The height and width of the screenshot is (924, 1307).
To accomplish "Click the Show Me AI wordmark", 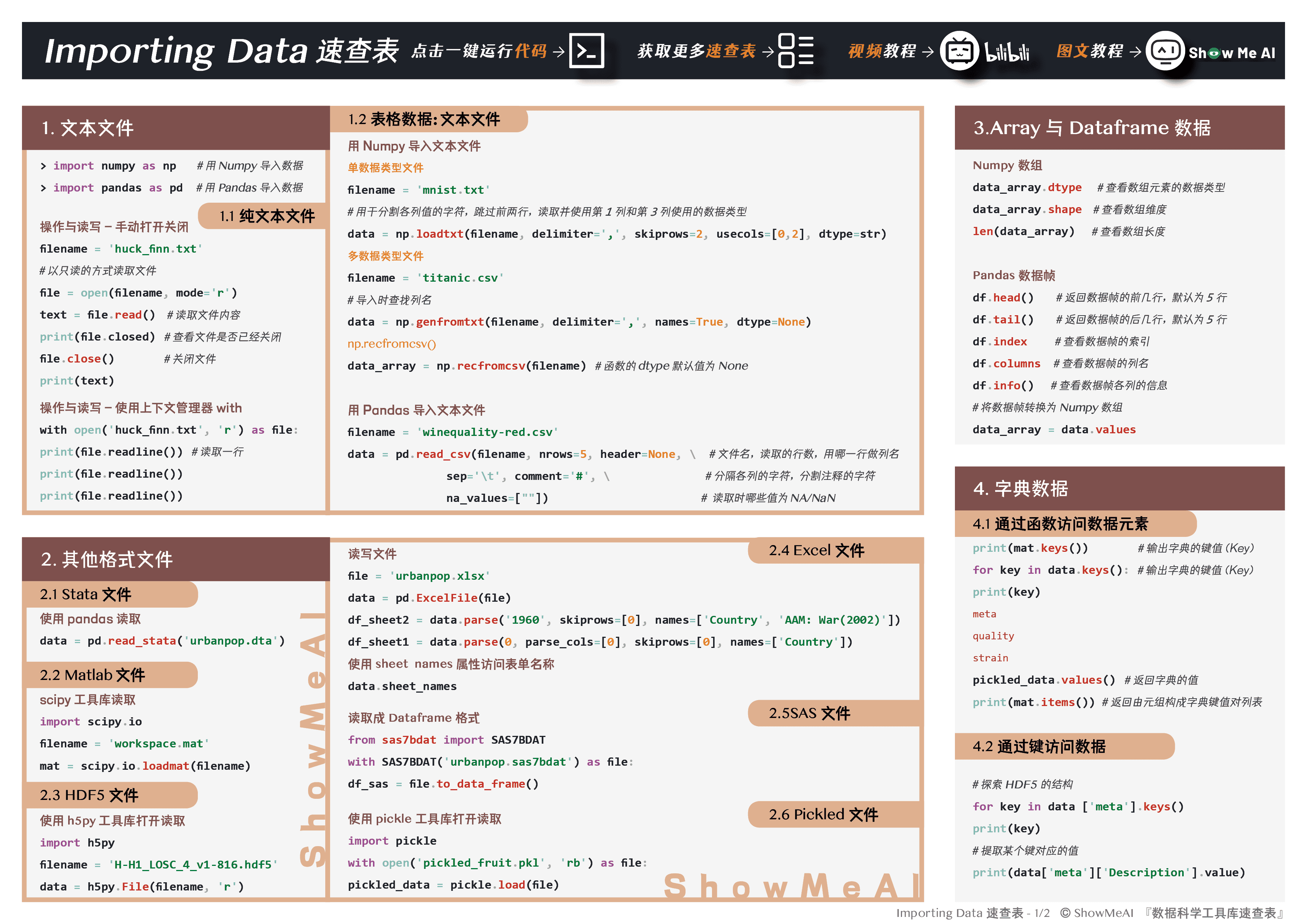I will pyautogui.click(x=1231, y=53).
